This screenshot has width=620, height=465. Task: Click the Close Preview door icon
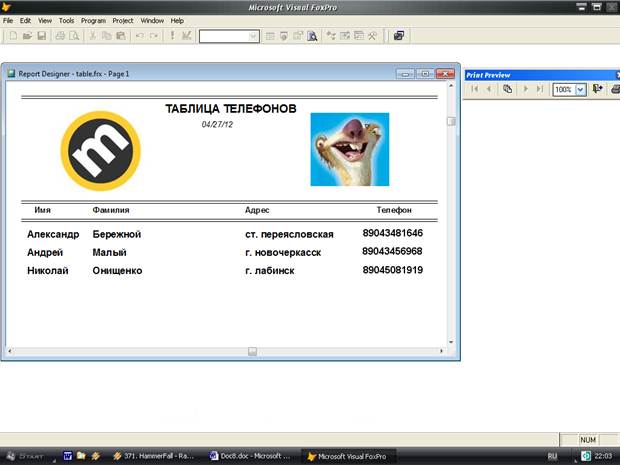point(597,89)
